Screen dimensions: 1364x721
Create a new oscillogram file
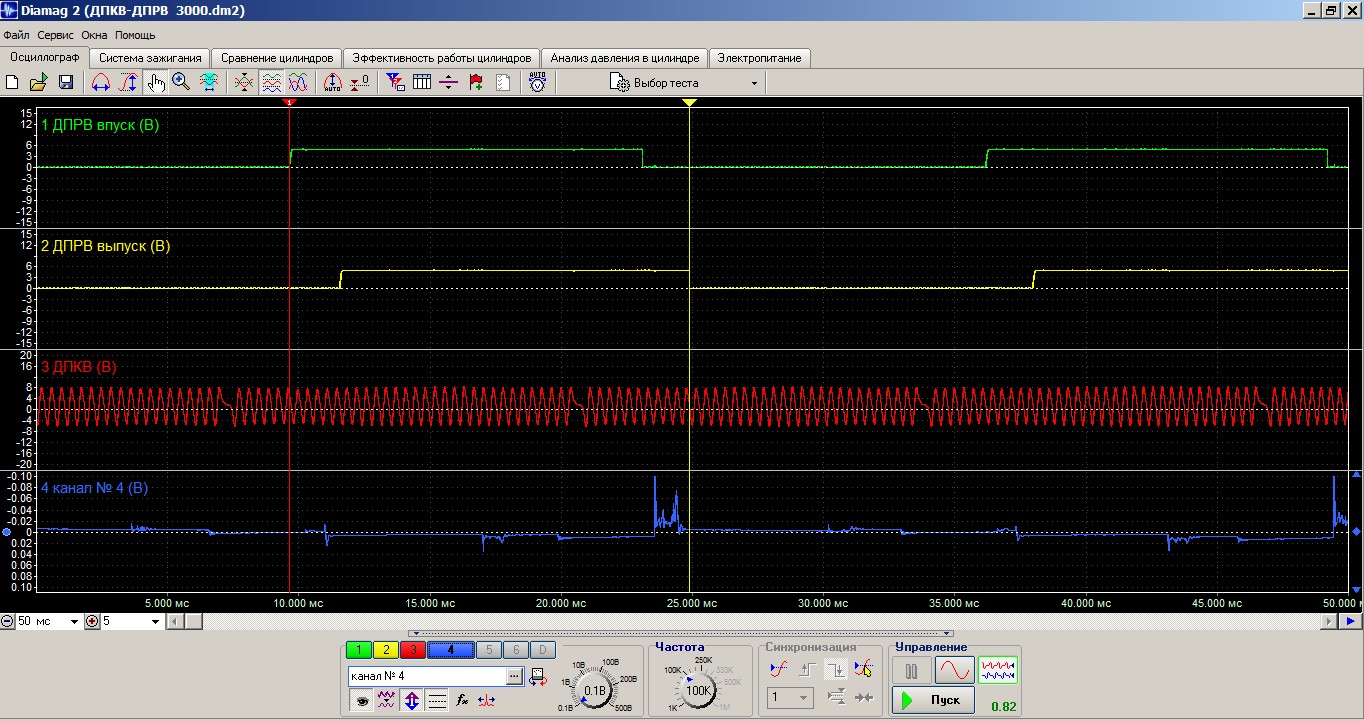14,83
